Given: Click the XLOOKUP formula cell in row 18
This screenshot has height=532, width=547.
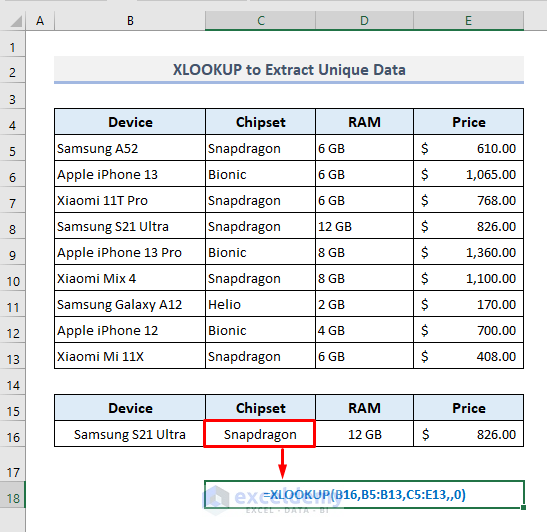Looking at the screenshot, I should pyautogui.click(x=364, y=495).
